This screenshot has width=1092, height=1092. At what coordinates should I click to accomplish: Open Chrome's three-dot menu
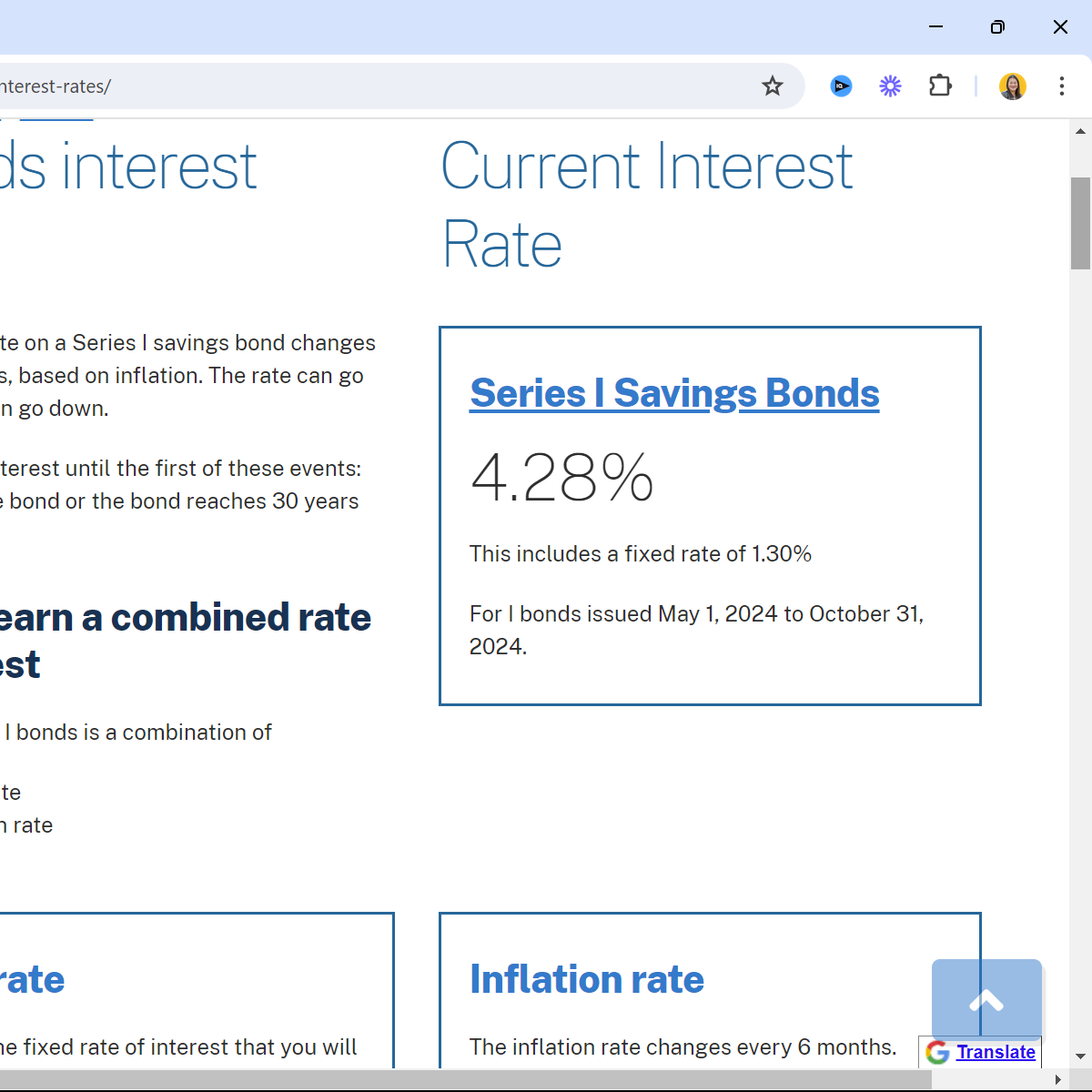point(1061,86)
